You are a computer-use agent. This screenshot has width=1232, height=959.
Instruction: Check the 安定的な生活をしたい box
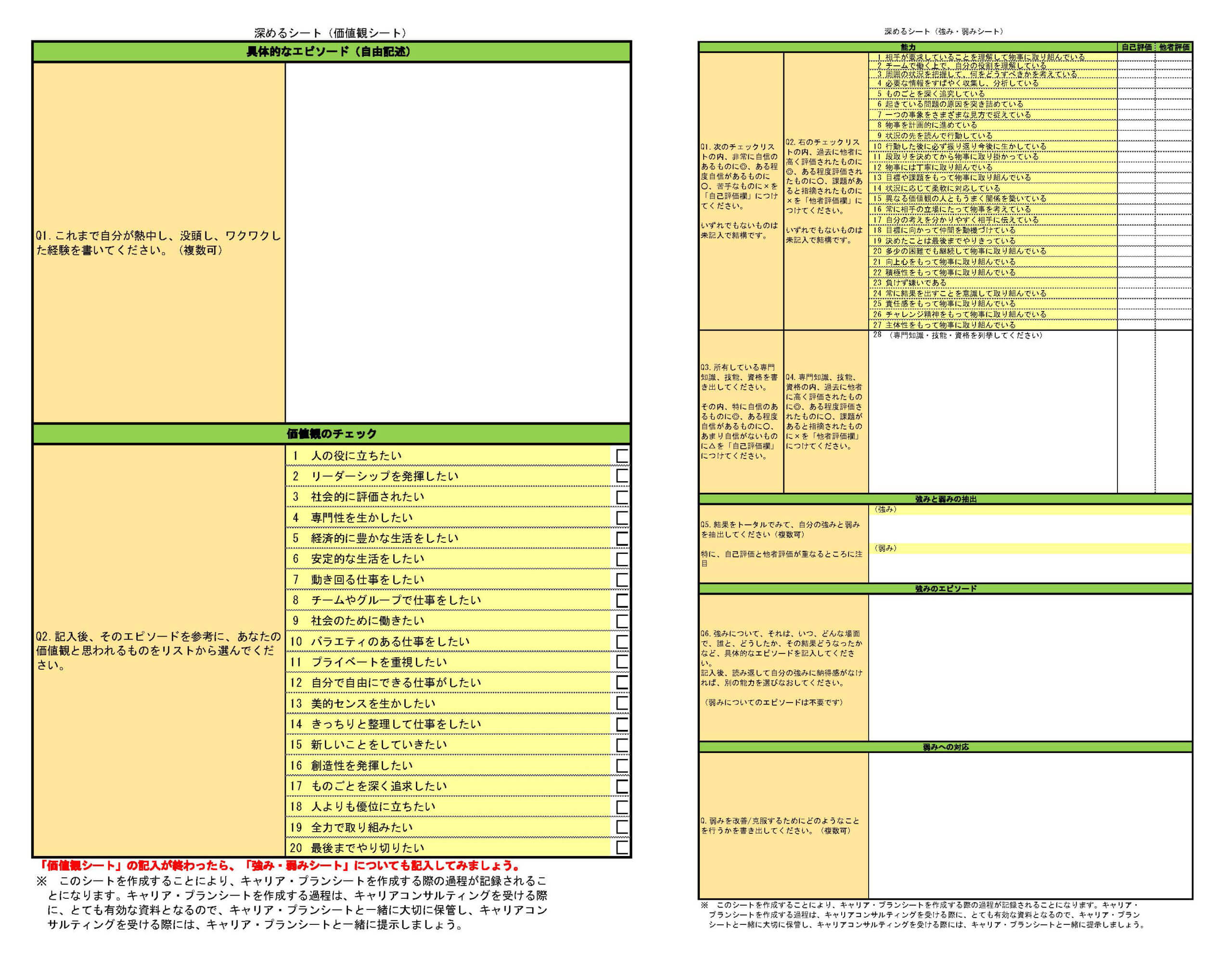pyautogui.click(x=622, y=559)
